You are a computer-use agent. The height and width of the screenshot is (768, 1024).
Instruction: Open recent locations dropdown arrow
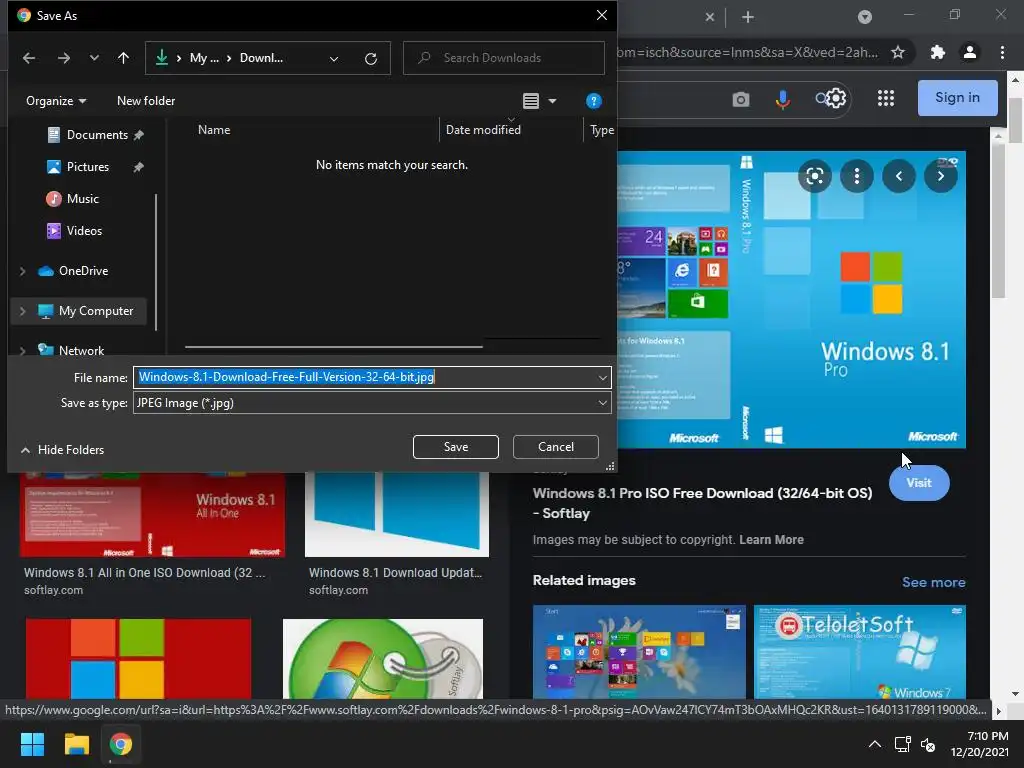pos(94,58)
